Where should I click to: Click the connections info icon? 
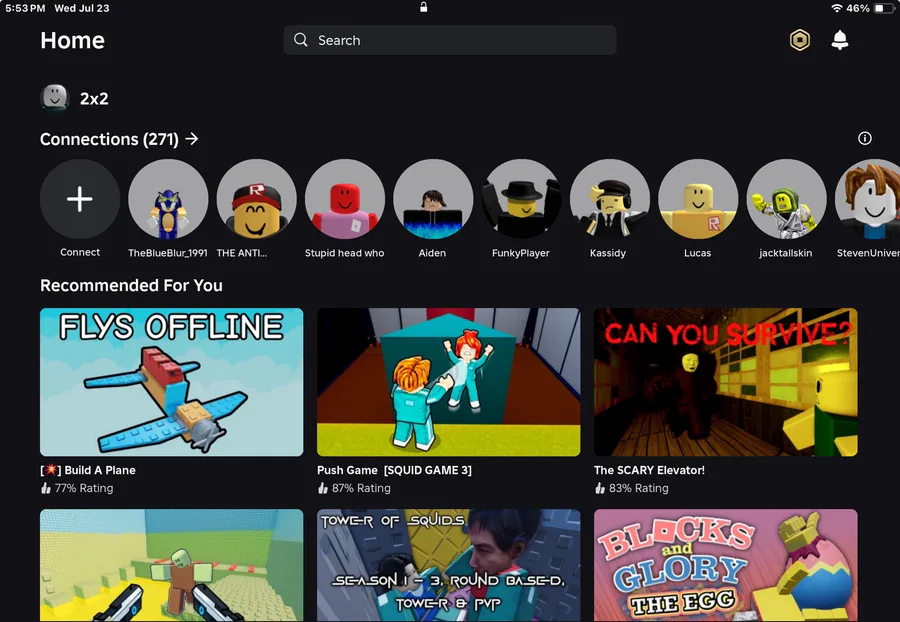tap(864, 138)
